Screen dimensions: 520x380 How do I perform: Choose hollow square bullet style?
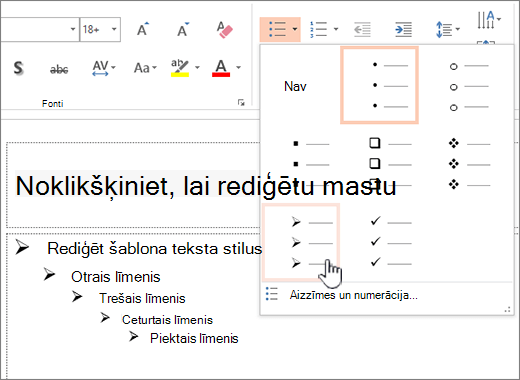391,163
